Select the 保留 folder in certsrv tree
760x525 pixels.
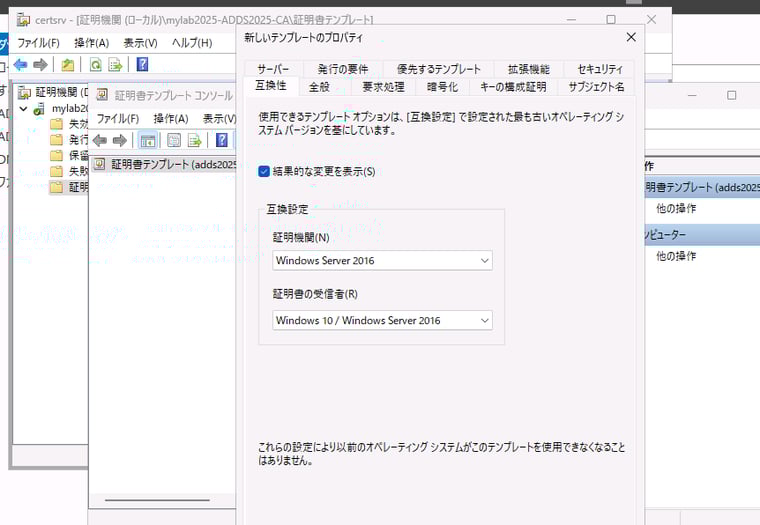pos(69,155)
